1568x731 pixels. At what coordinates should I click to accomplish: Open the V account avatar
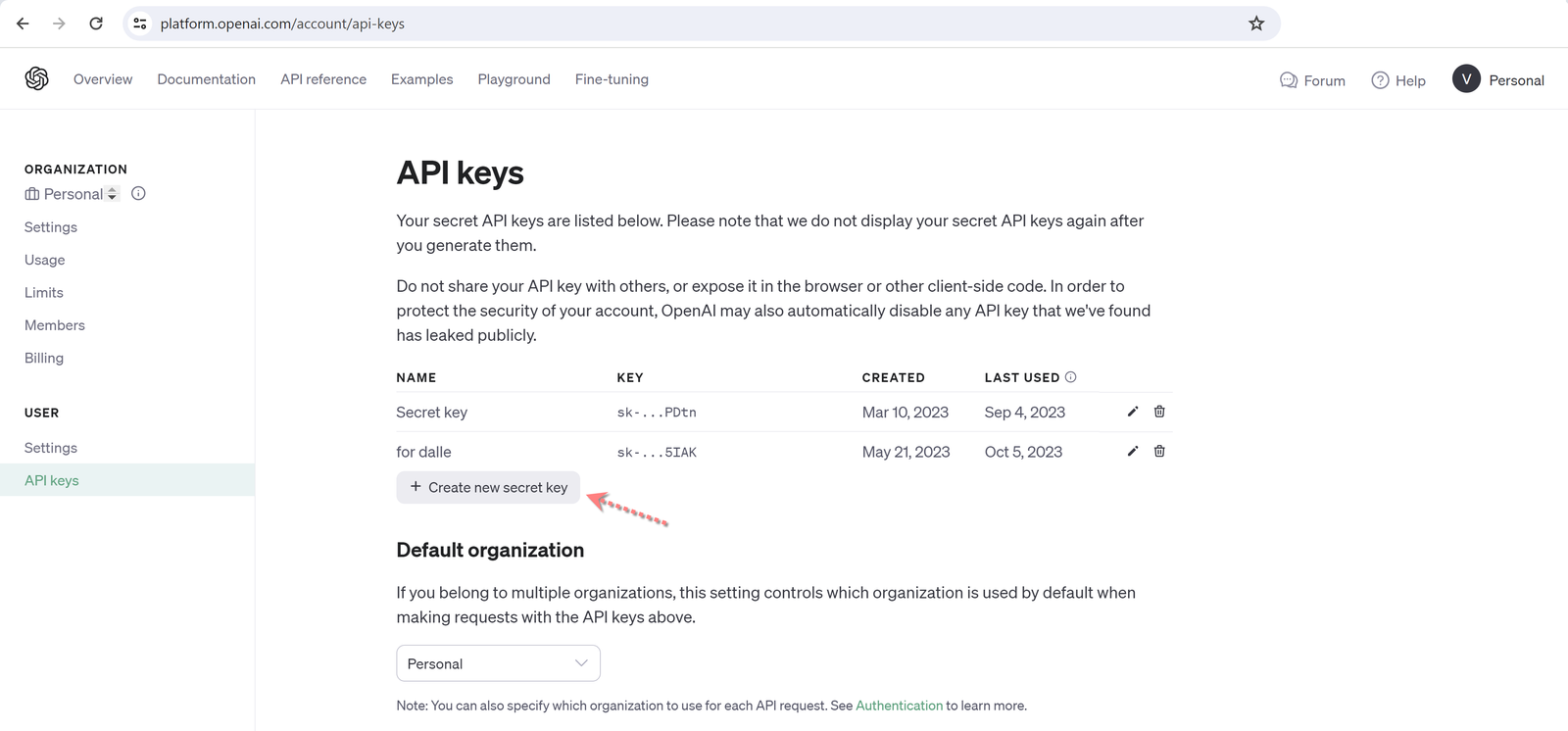click(x=1466, y=79)
